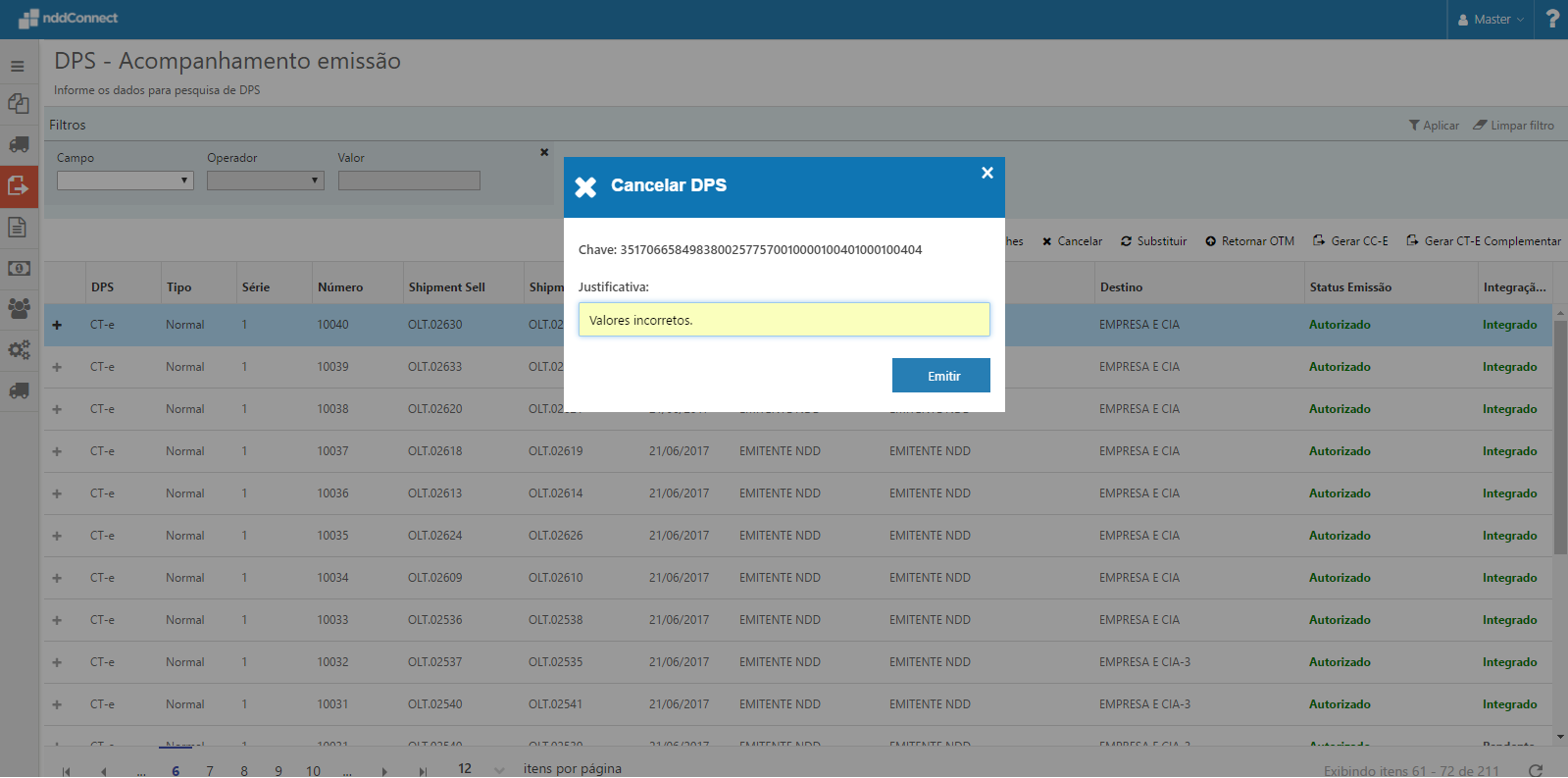
Task: Refresh the grid with the reload icon
Action: (x=1536, y=771)
